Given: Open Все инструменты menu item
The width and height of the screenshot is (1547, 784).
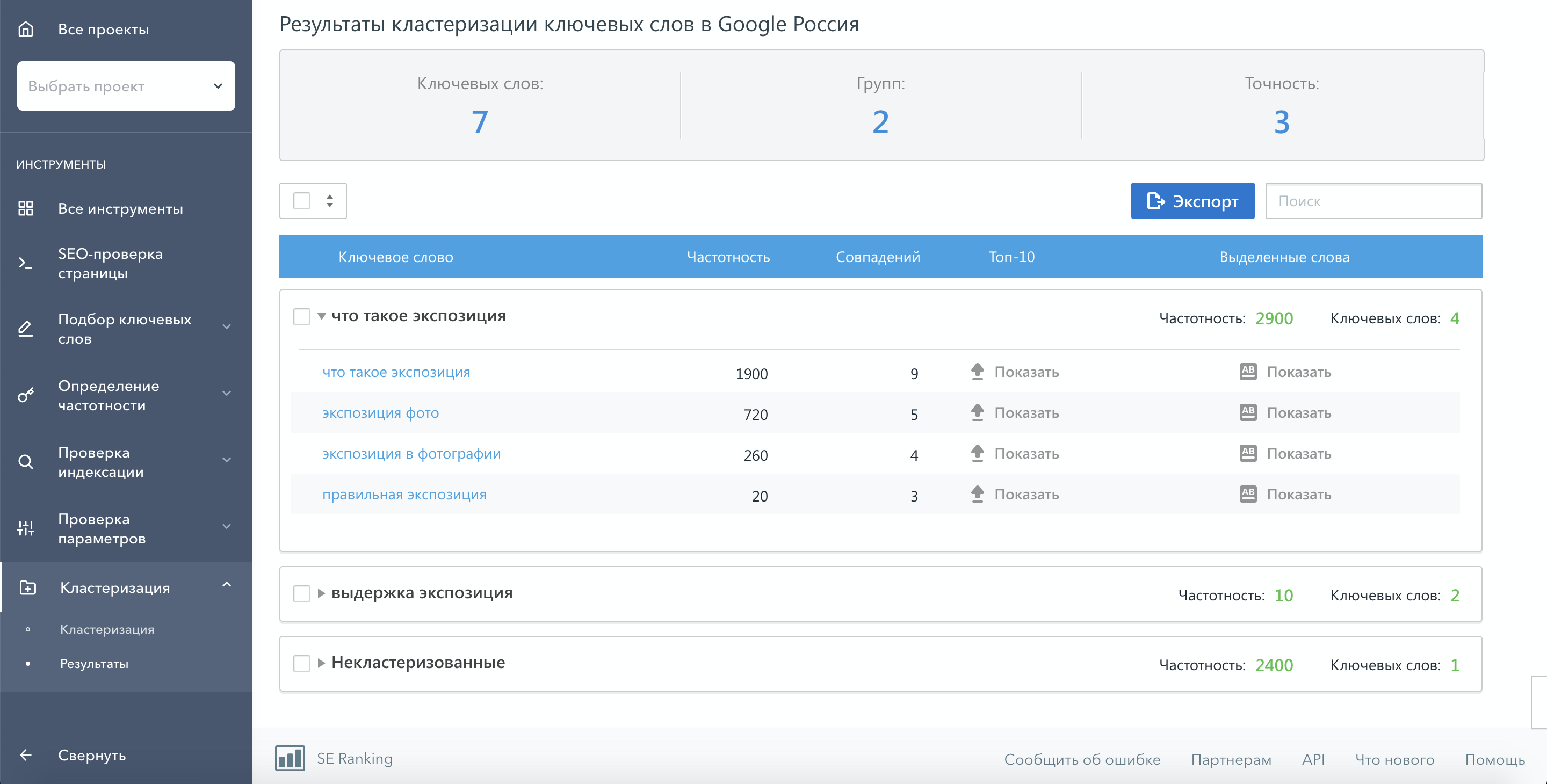Looking at the screenshot, I should coord(120,208).
